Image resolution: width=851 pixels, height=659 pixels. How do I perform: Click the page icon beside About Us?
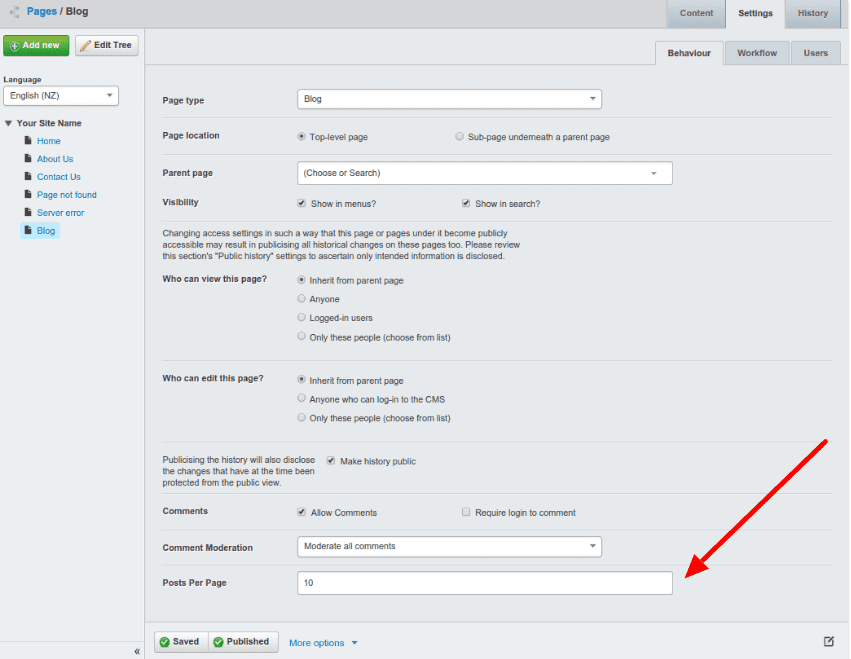click(x=28, y=159)
